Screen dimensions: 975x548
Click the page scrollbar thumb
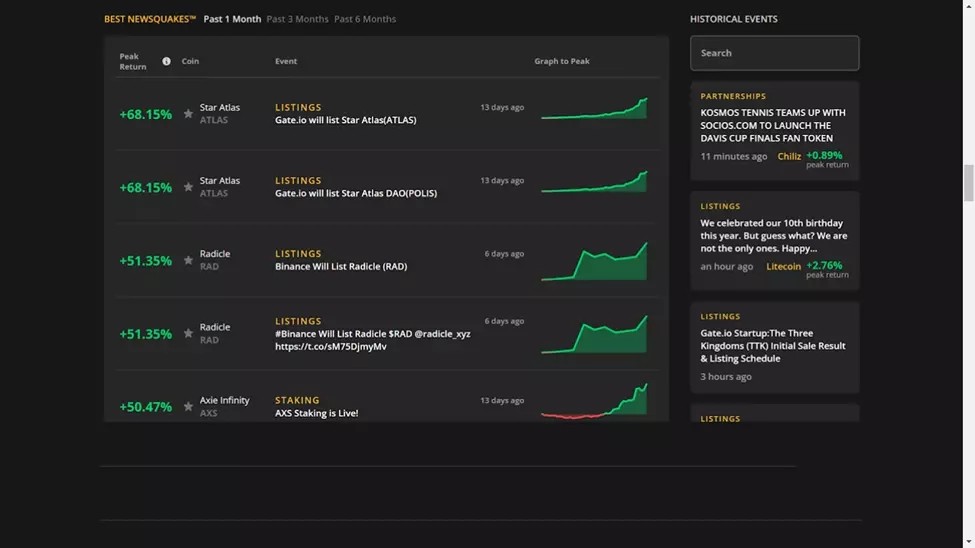pyautogui.click(x=968, y=183)
